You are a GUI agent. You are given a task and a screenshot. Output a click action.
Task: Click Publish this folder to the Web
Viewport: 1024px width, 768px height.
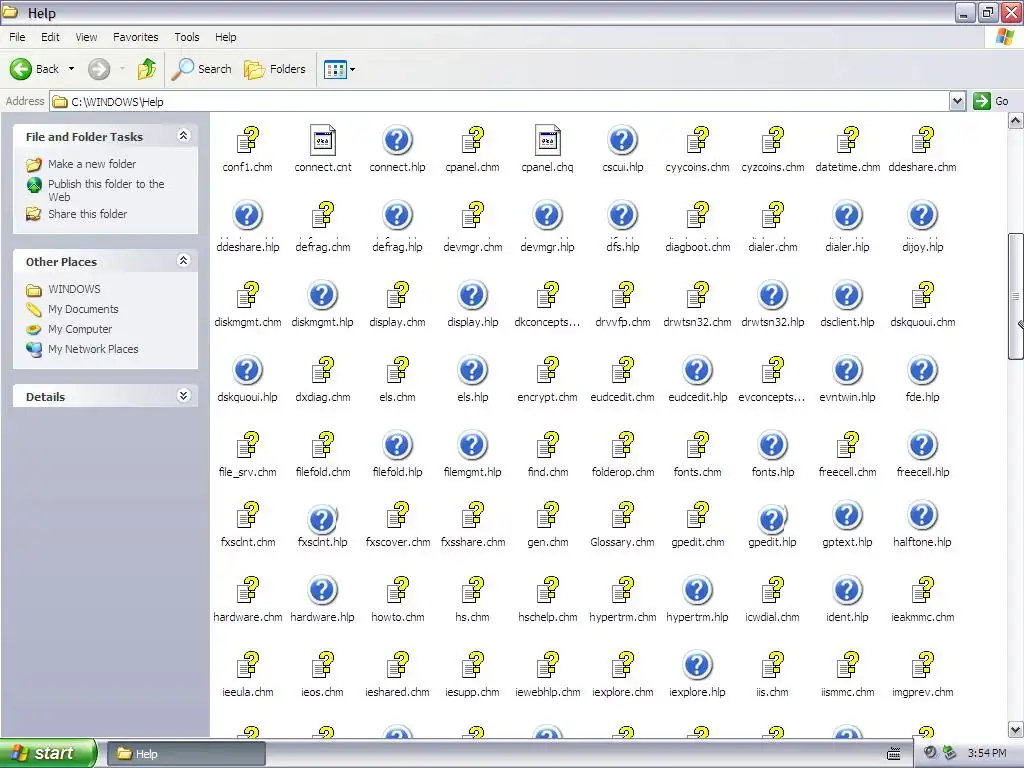coord(106,190)
